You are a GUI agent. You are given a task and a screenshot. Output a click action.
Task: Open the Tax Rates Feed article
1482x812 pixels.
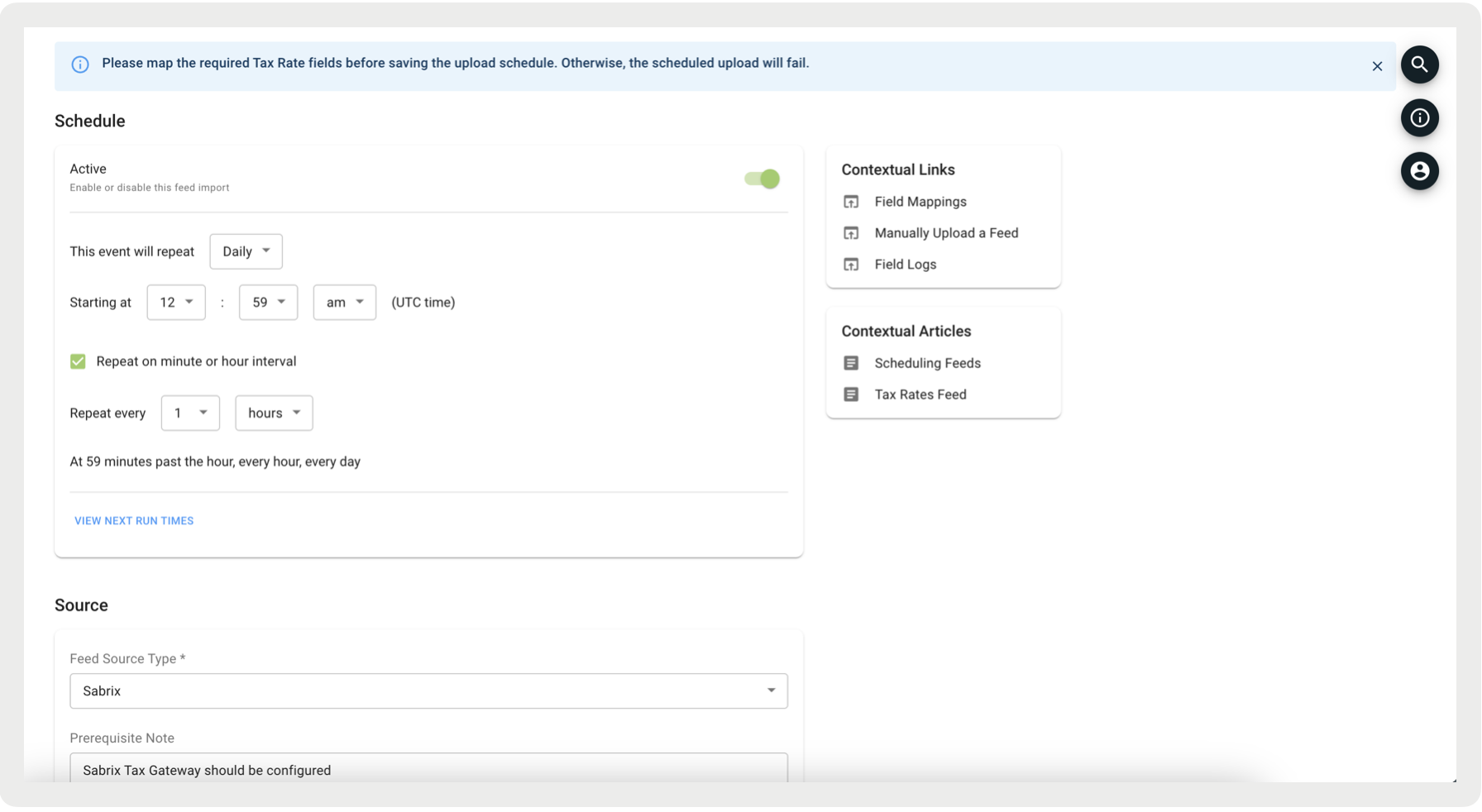click(x=920, y=394)
